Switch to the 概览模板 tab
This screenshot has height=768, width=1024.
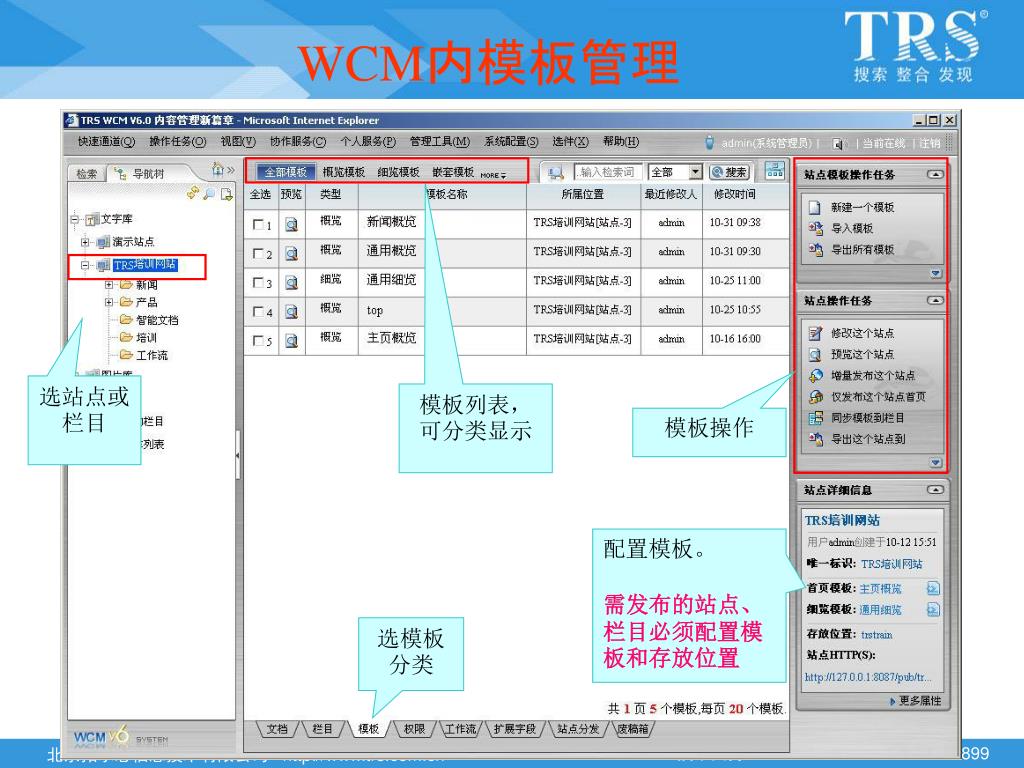tap(344, 172)
